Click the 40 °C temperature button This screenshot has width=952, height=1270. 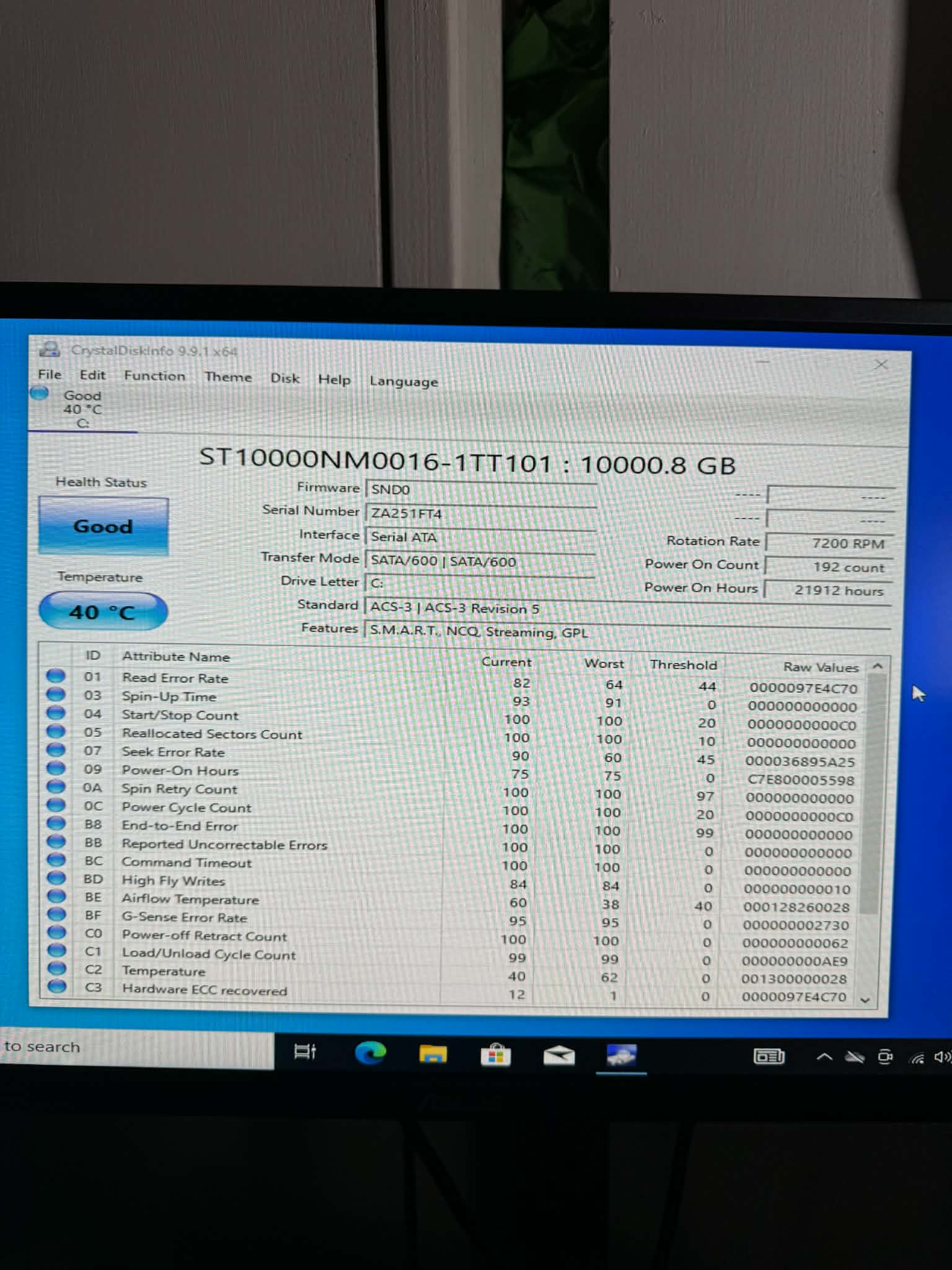click(x=103, y=611)
